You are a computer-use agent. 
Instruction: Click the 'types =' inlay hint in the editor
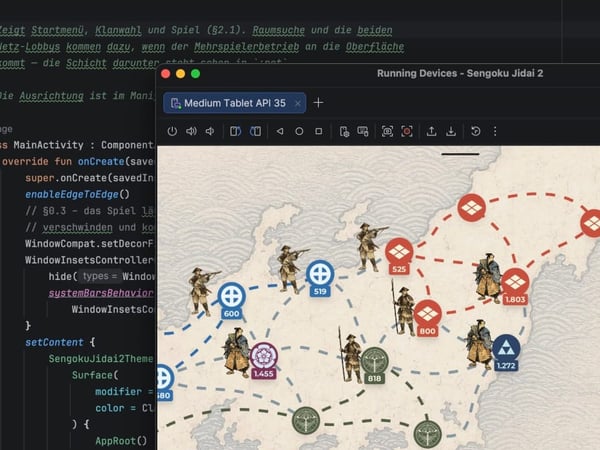tap(99, 276)
